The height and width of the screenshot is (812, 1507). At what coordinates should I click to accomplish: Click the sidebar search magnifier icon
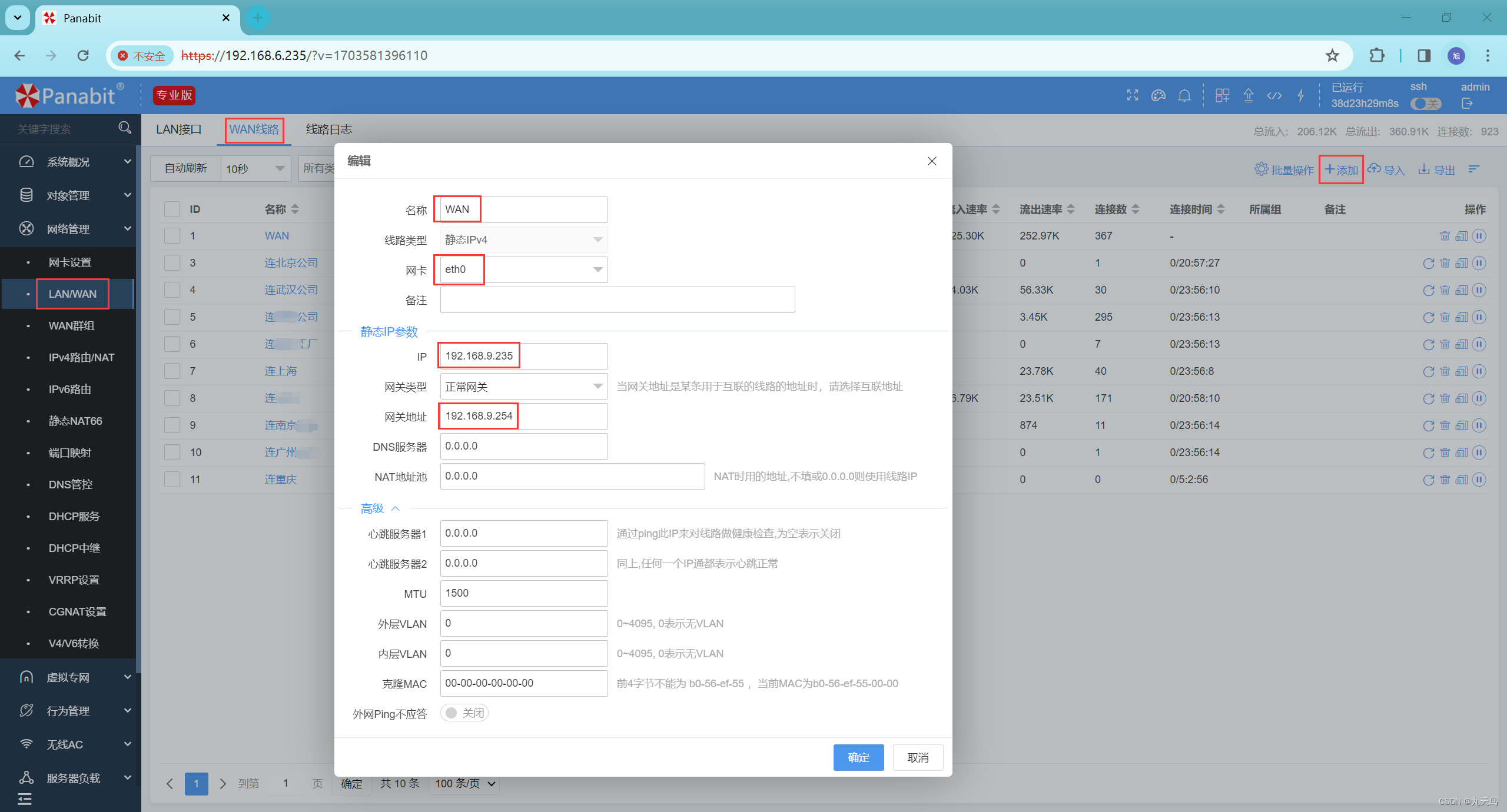click(124, 128)
